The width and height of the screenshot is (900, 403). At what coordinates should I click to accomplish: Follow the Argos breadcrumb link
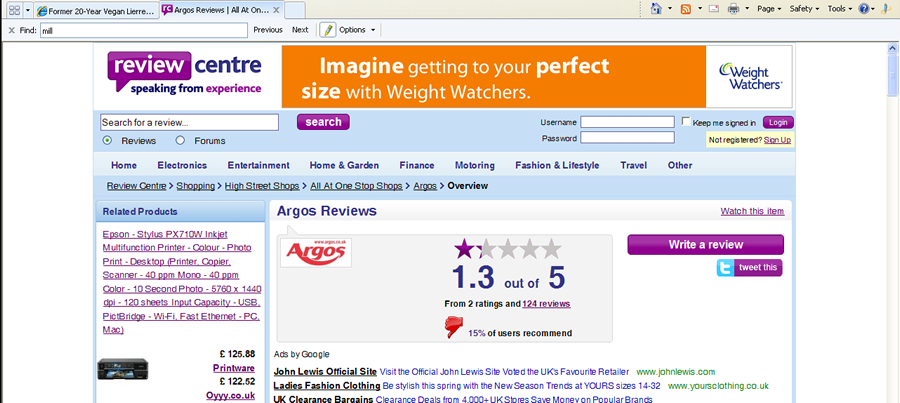(425, 186)
